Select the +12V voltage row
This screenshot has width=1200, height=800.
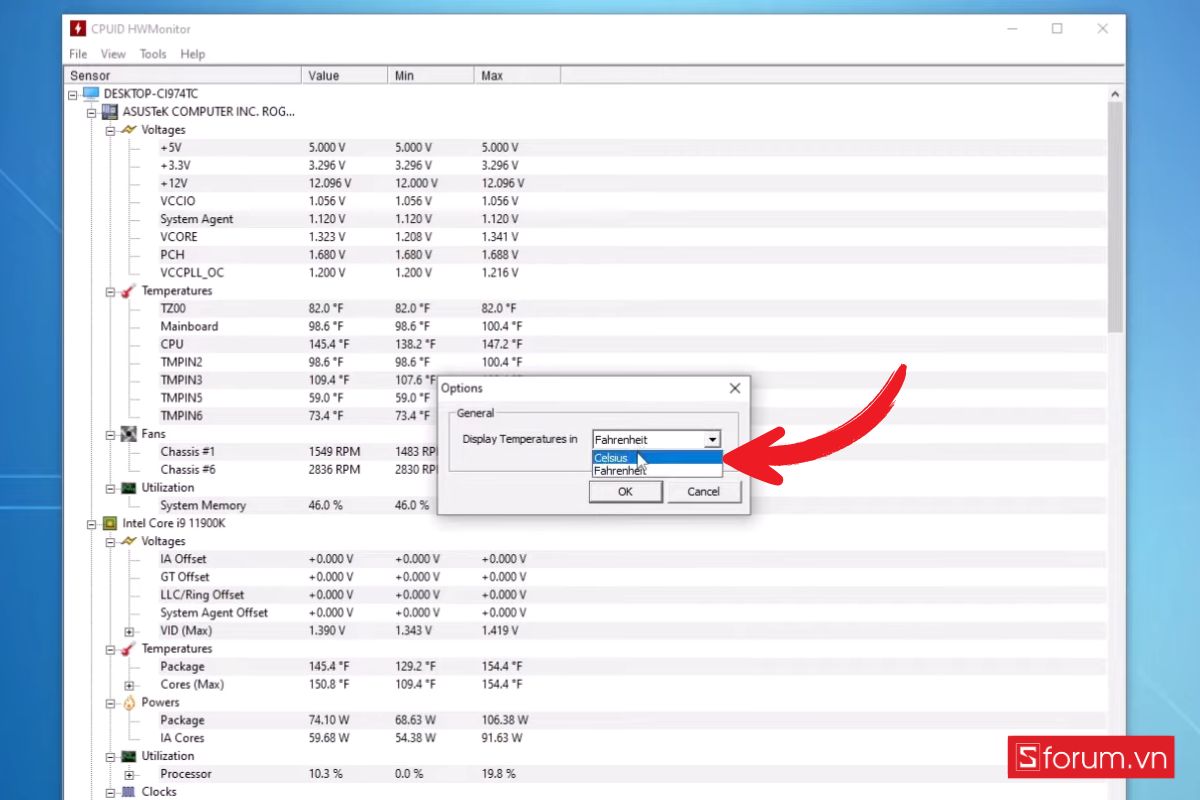(x=586, y=183)
